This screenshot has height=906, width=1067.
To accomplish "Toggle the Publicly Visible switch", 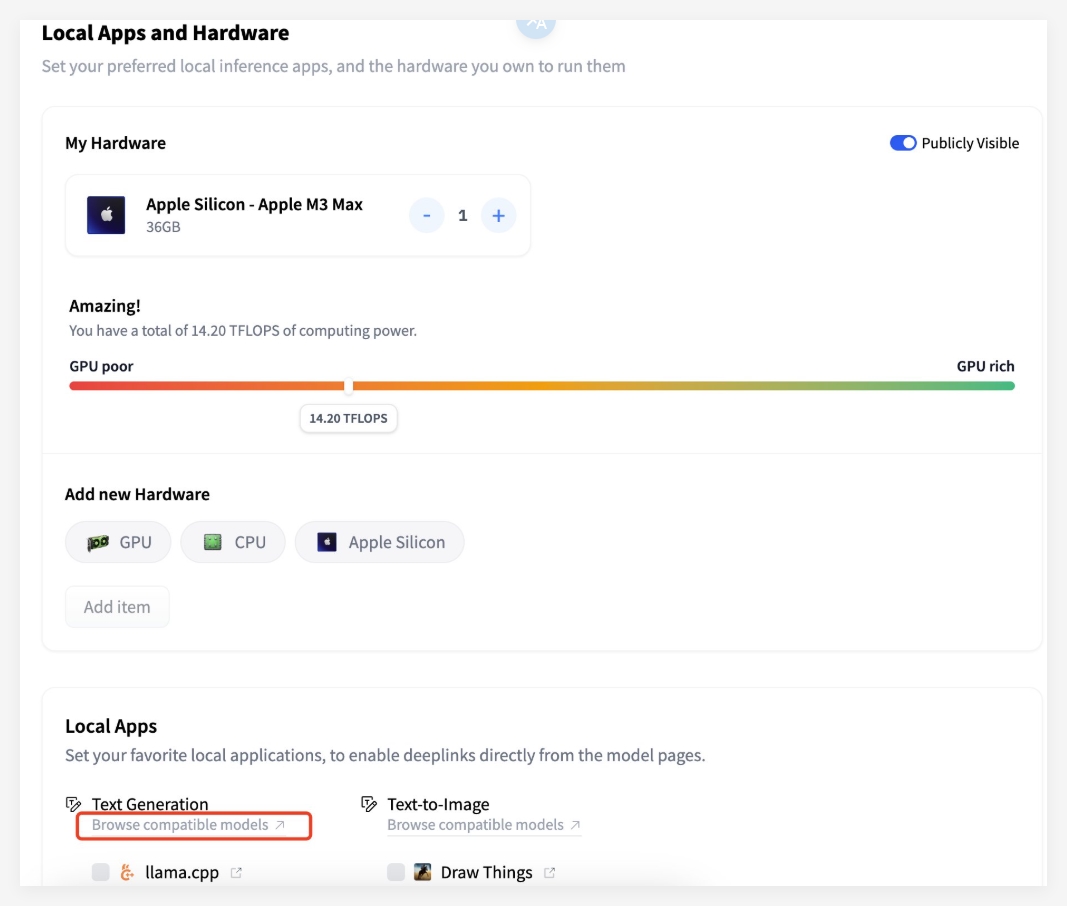I will [903, 143].
